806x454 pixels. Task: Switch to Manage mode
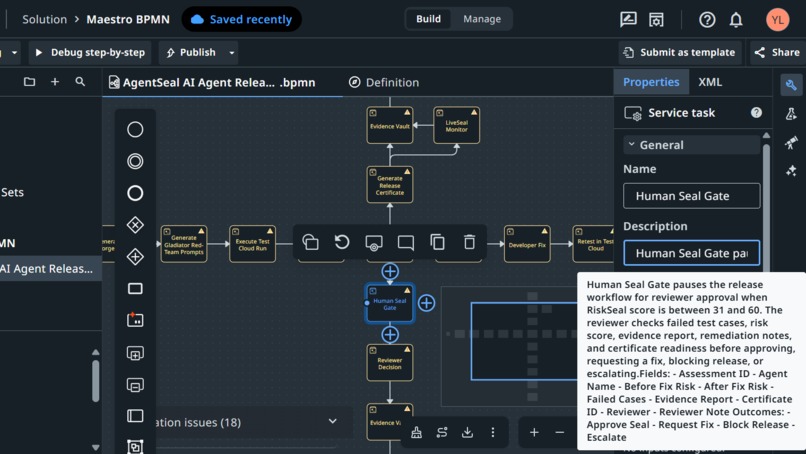click(482, 19)
